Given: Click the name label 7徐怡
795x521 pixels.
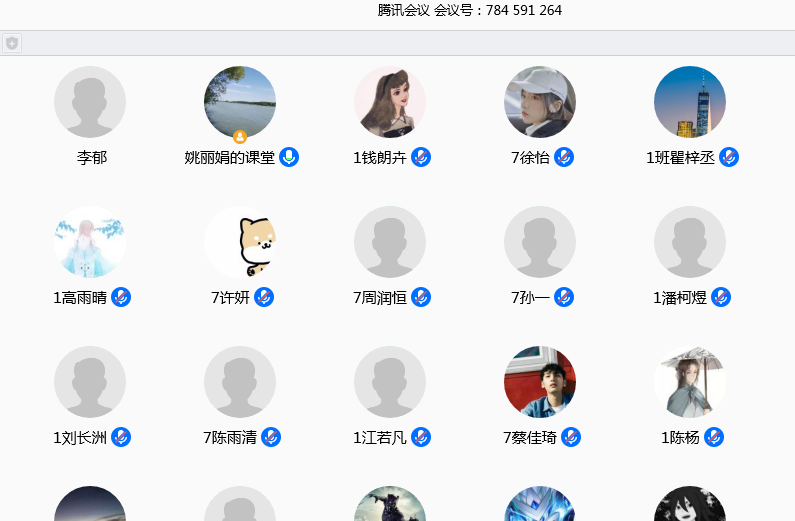Looking at the screenshot, I should coord(530,158).
